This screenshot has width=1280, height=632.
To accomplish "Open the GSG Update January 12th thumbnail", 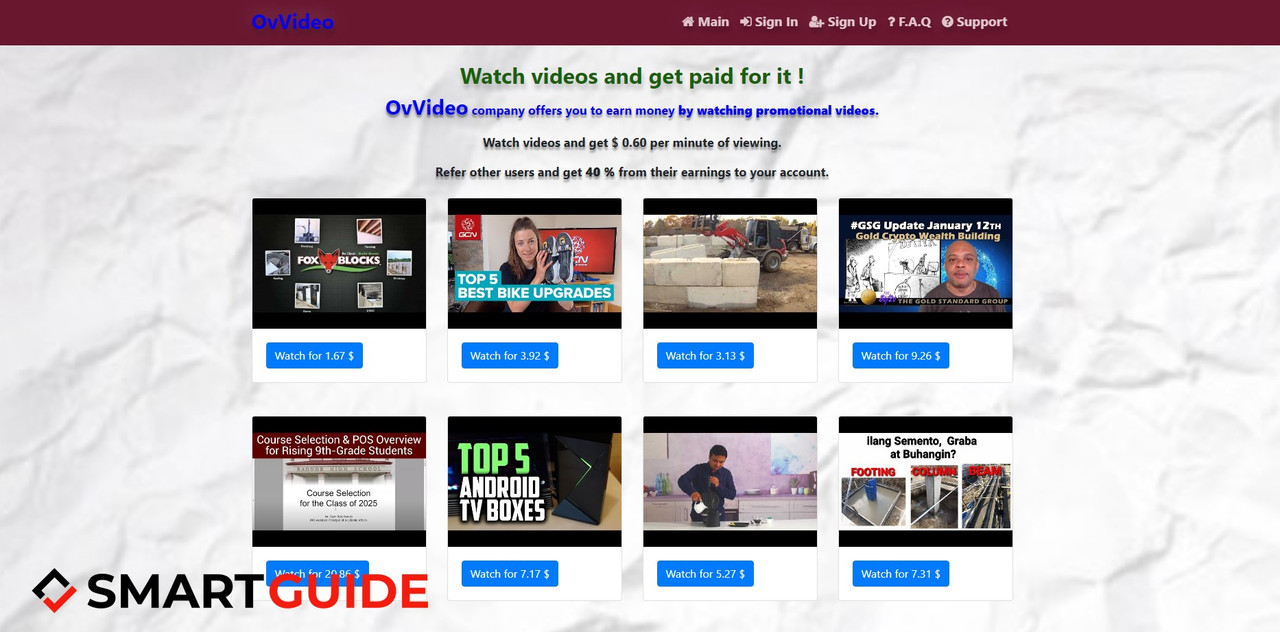I will tap(926, 264).
